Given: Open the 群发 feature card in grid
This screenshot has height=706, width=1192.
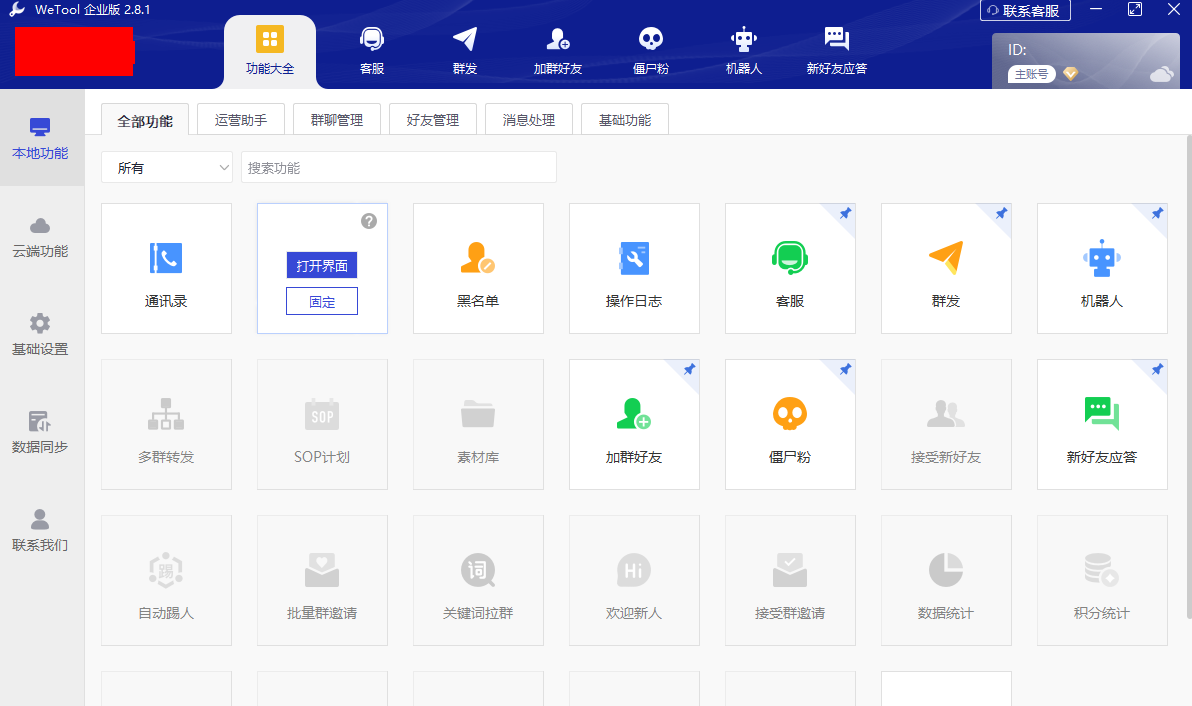Looking at the screenshot, I should 946,268.
